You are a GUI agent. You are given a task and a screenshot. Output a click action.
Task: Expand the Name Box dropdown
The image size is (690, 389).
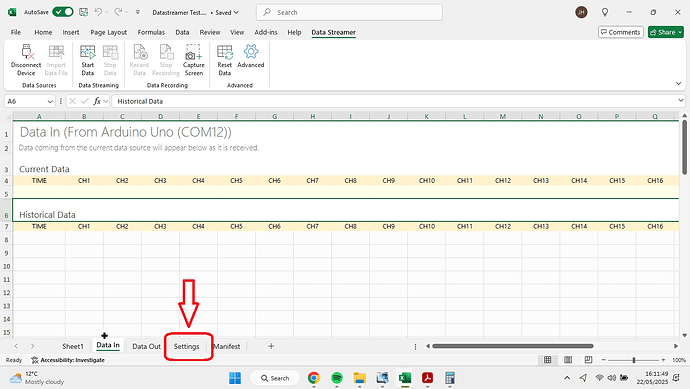50,101
